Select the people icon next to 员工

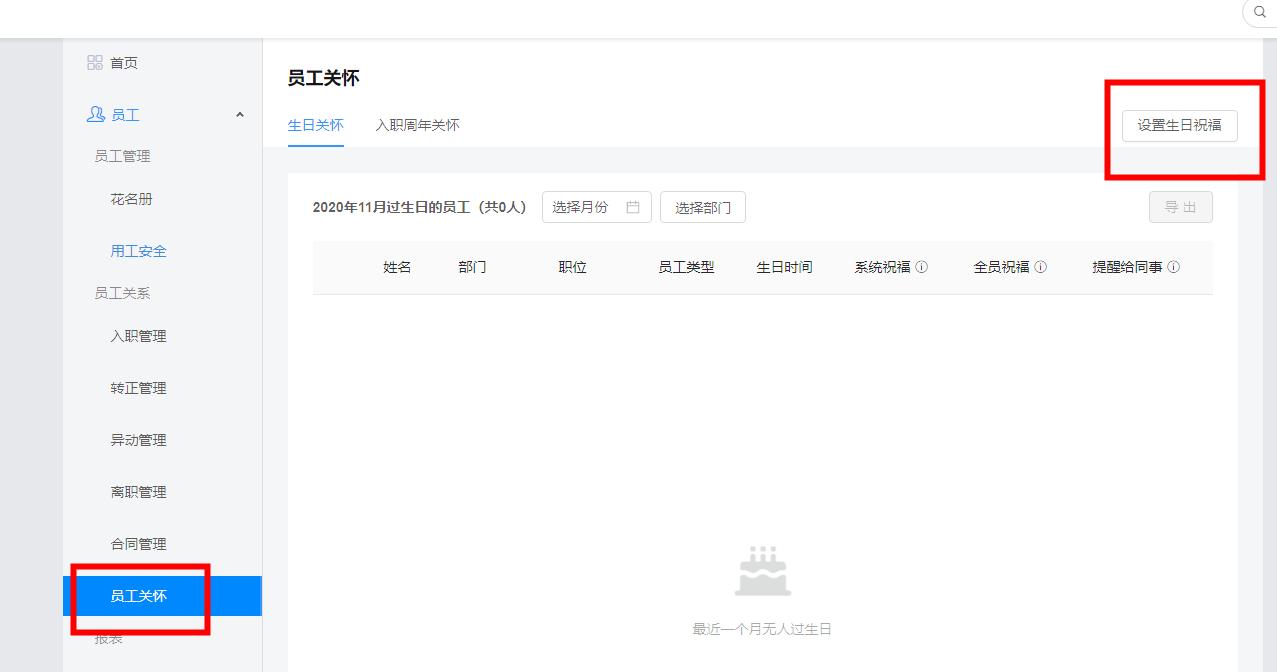click(x=94, y=114)
